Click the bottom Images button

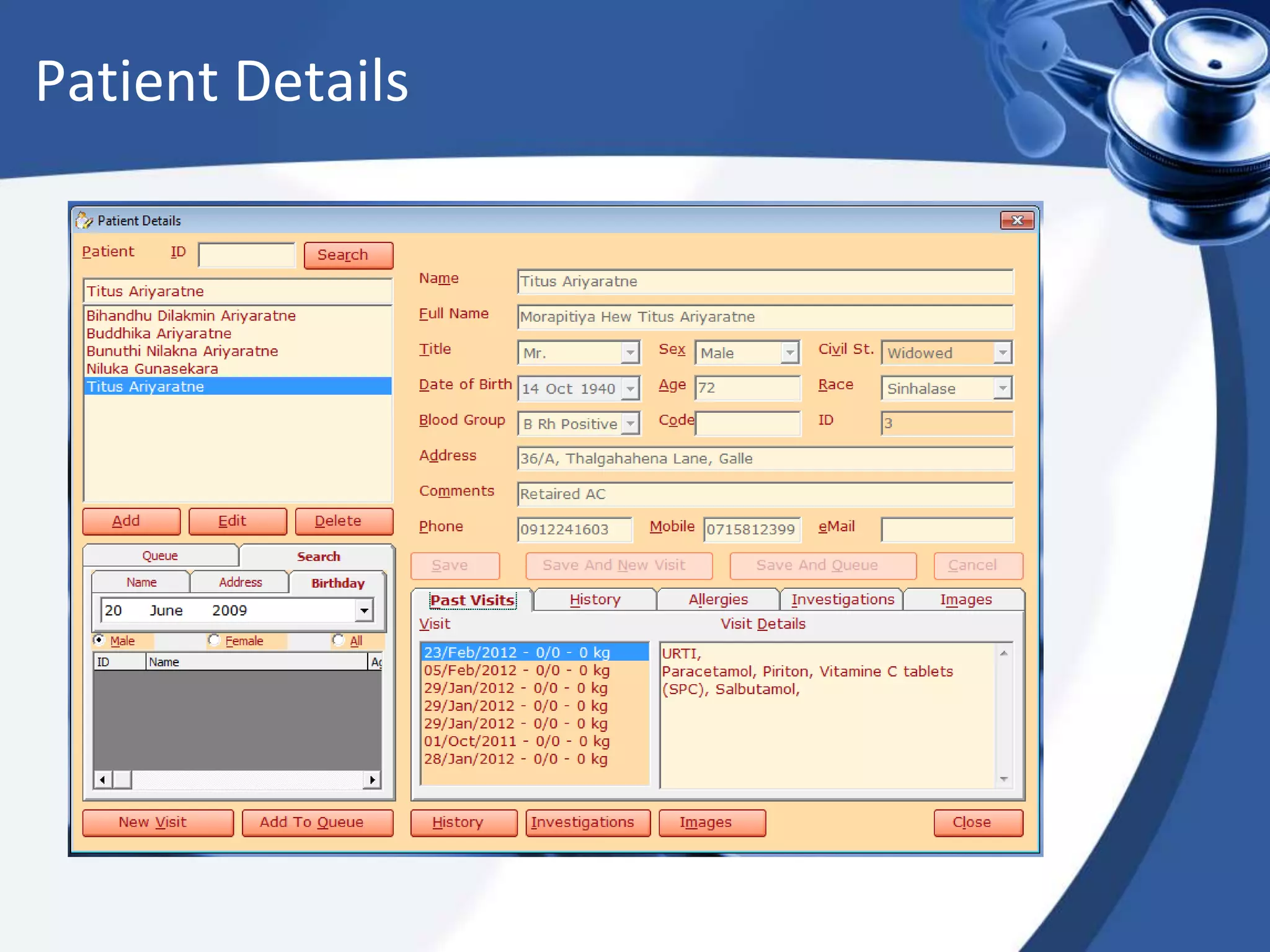pyautogui.click(x=712, y=822)
